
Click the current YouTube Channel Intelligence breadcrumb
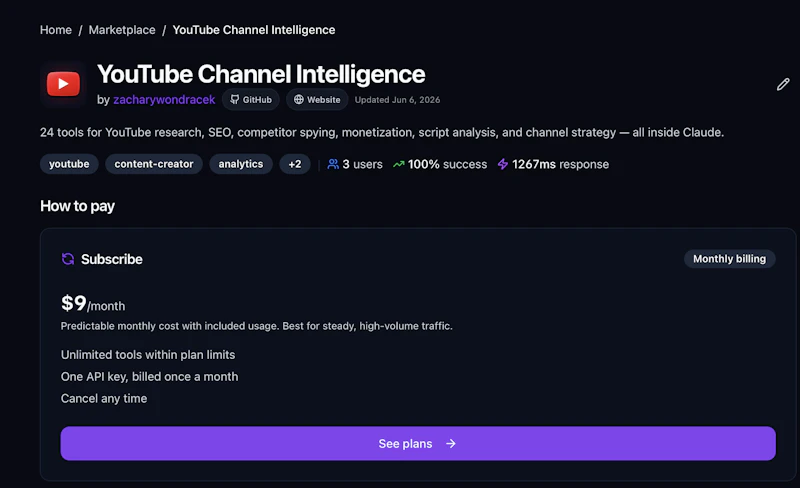pos(254,30)
